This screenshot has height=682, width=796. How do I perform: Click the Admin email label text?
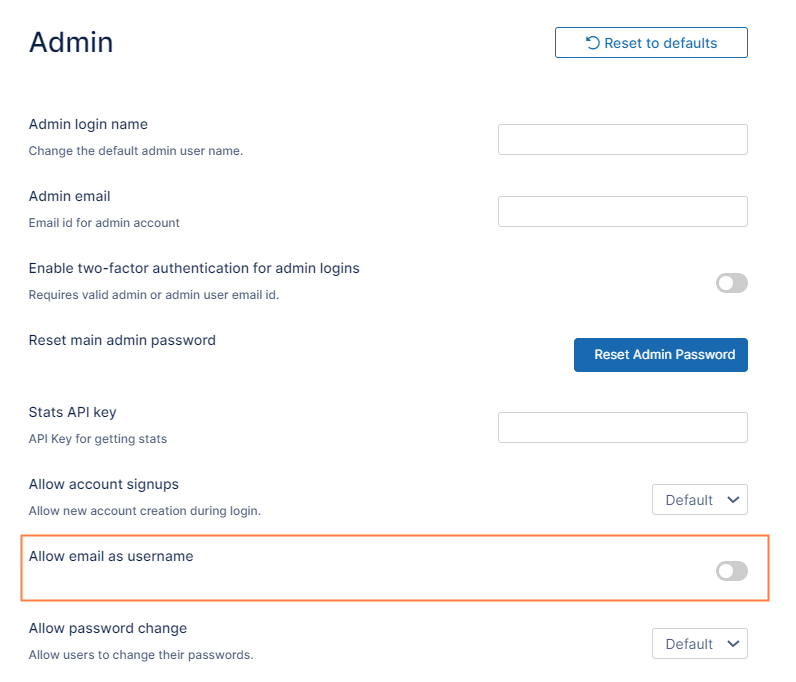(69, 197)
